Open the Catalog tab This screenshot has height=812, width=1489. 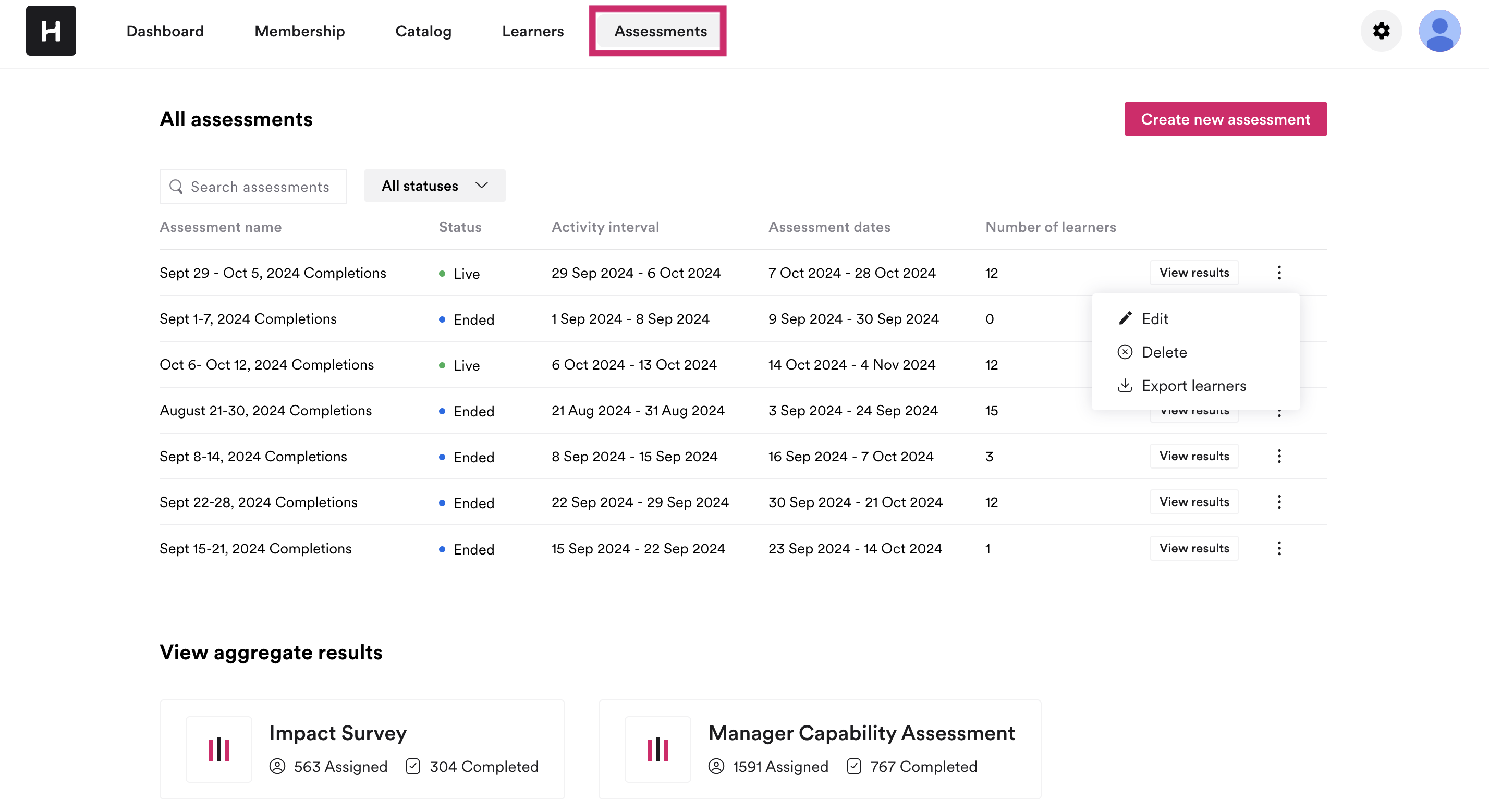point(423,31)
